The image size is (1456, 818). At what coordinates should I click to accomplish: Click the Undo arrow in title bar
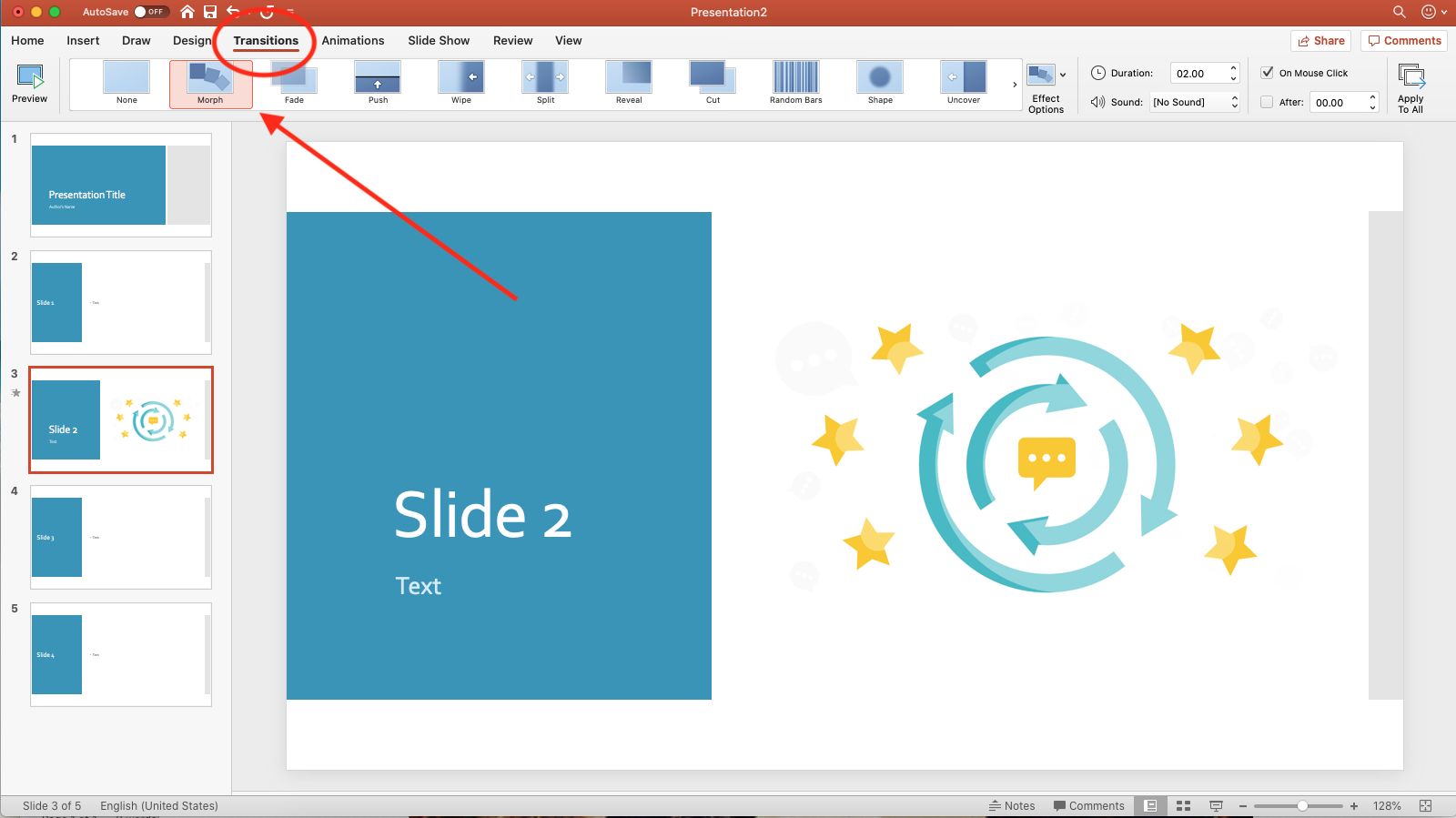pyautogui.click(x=234, y=12)
